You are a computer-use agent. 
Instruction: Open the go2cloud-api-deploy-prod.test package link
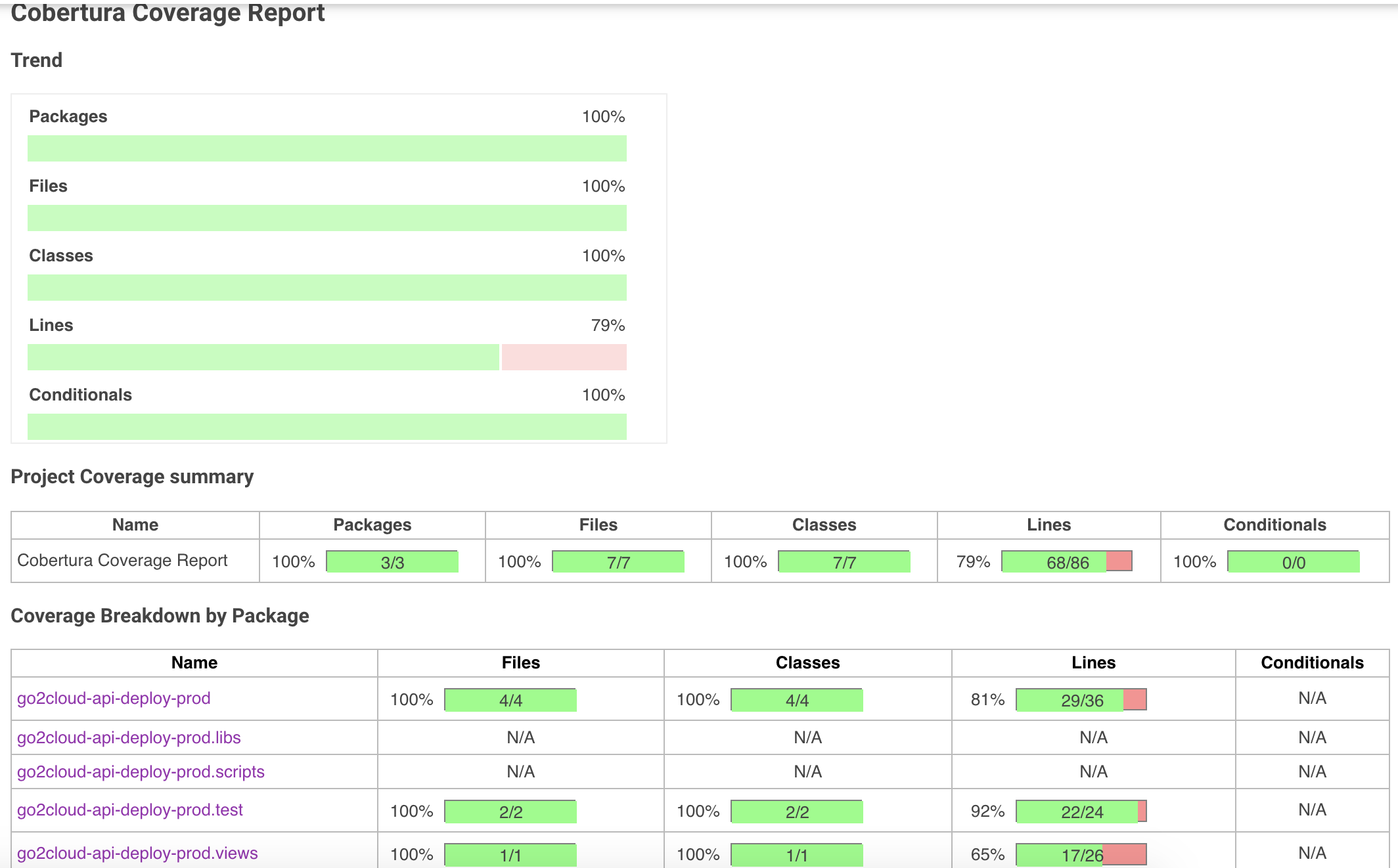pos(130,810)
